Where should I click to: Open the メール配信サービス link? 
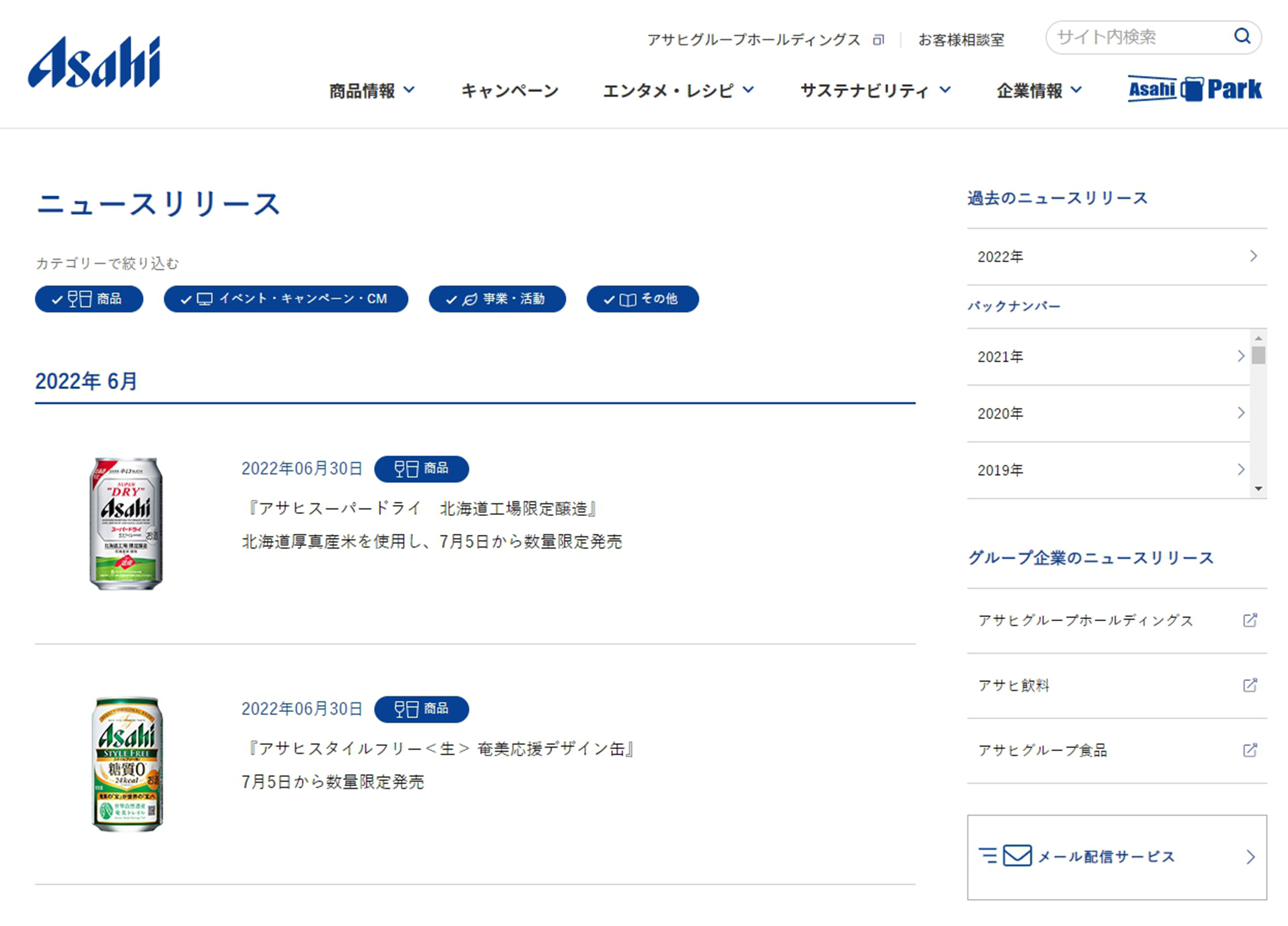point(1117,857)
